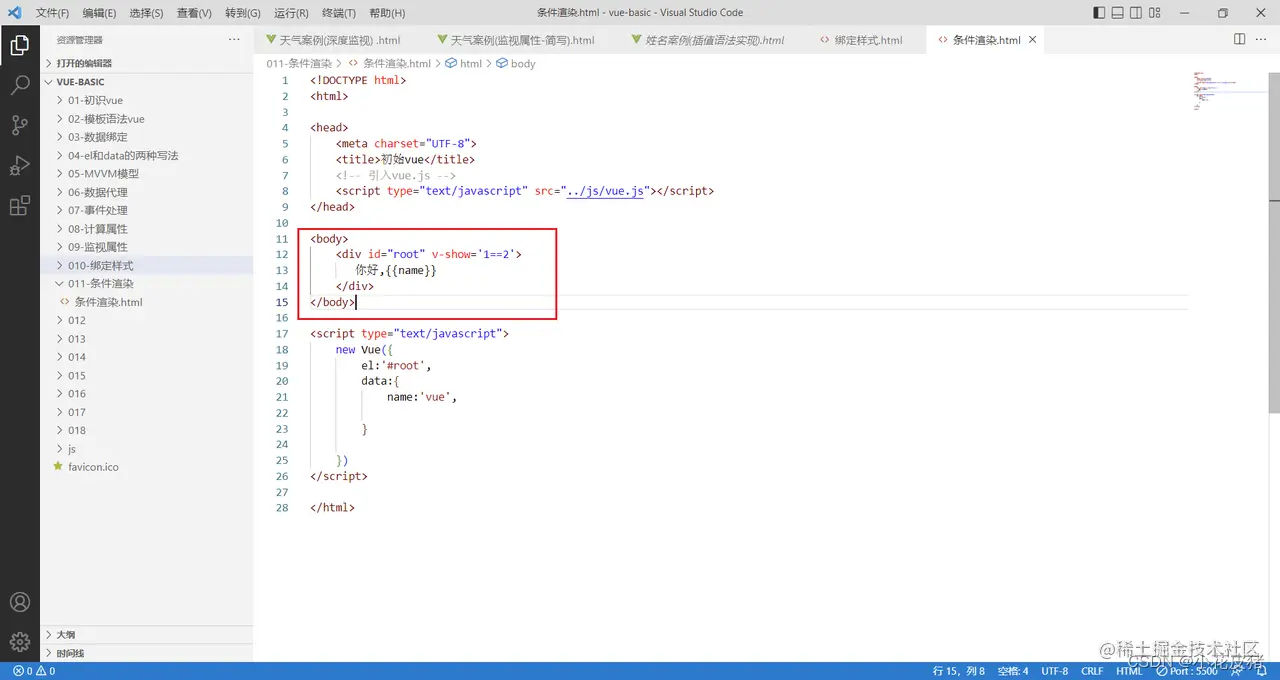Expand the 018 folder
Screen dimensions: 1280x680
point(146,430)
